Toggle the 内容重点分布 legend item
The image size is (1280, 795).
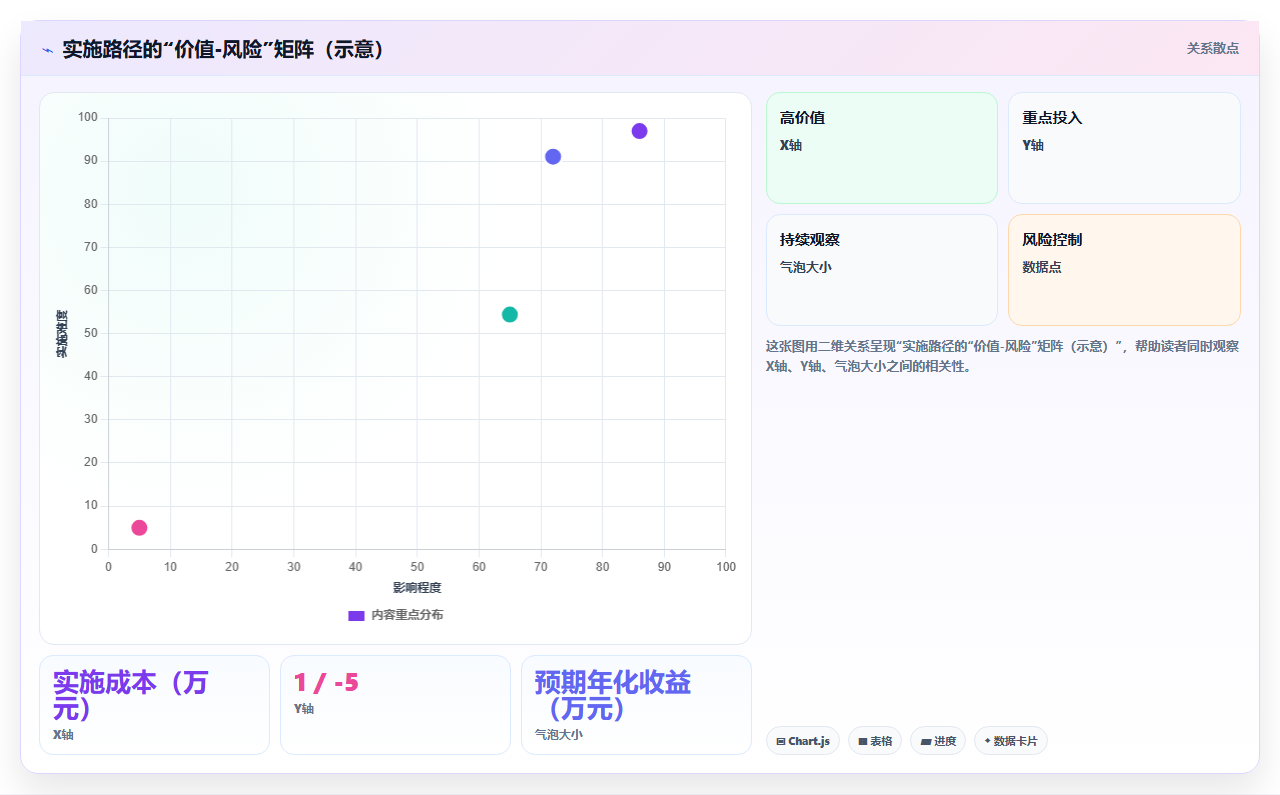pos(395,615)
